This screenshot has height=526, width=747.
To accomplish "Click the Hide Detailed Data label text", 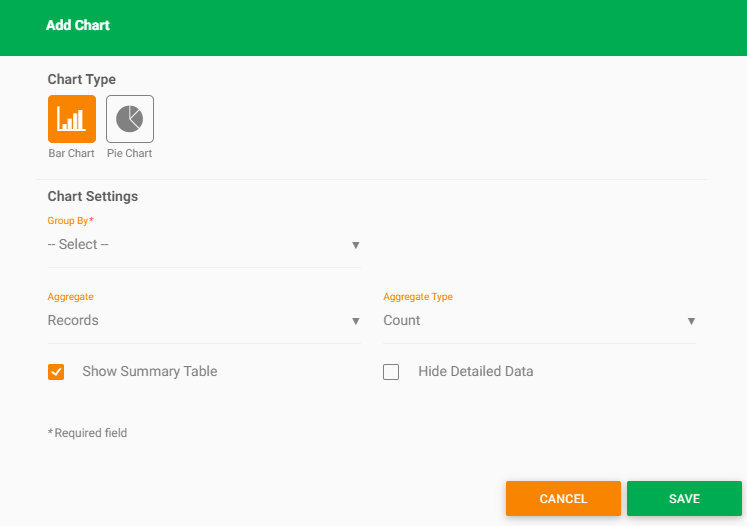I will [476, 371].
